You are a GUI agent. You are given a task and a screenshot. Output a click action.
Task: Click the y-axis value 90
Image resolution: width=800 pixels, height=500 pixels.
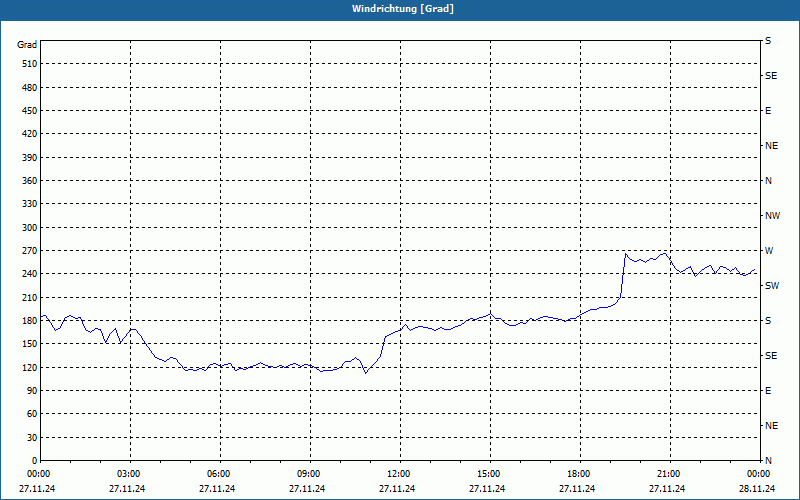tap(32, 391)
